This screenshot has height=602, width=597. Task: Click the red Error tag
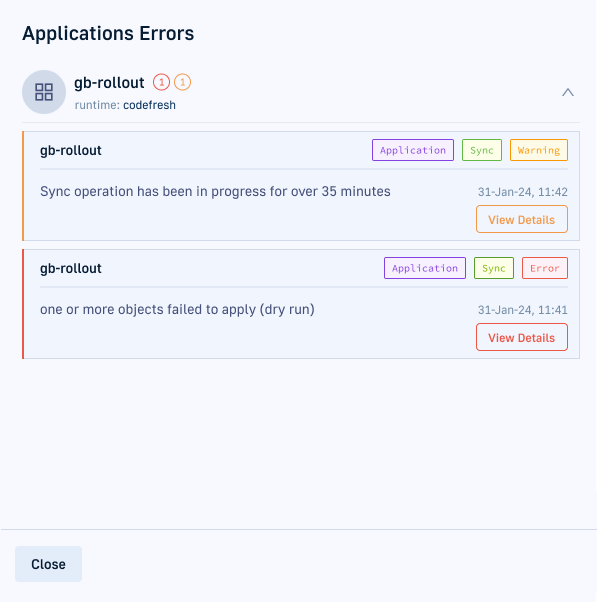[x=545, y=268]
